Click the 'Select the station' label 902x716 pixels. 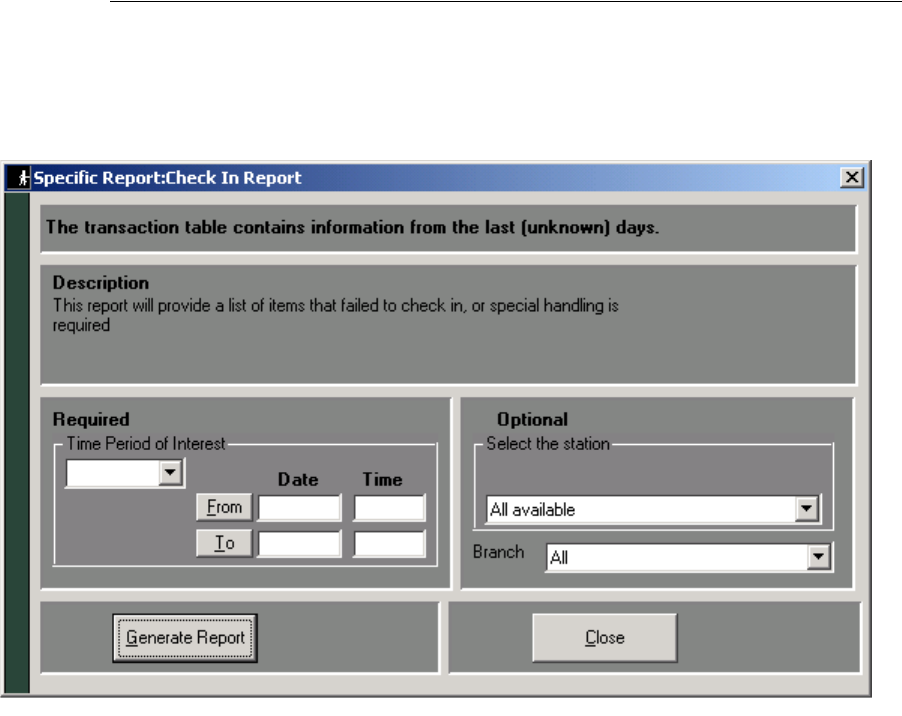[x=548, y=443]
